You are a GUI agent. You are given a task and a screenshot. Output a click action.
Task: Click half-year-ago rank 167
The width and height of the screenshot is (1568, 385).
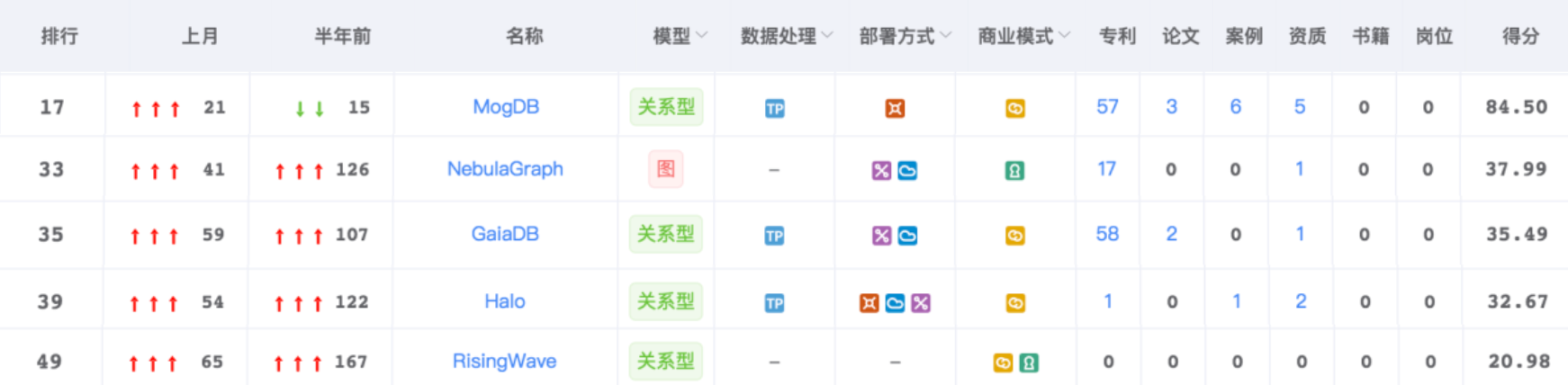351,362
